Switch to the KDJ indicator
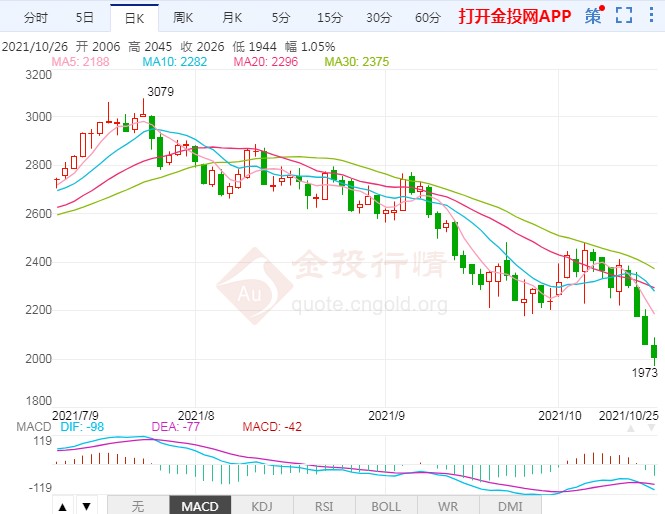The width and height of the screenshot is (665, 514). [x=262, y=506]
